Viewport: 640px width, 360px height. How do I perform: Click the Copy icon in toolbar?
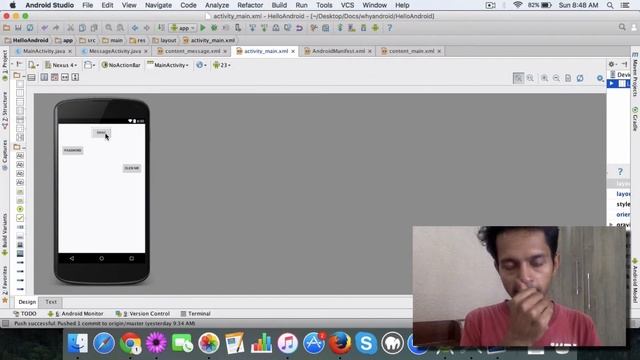[x=82, y=28]
